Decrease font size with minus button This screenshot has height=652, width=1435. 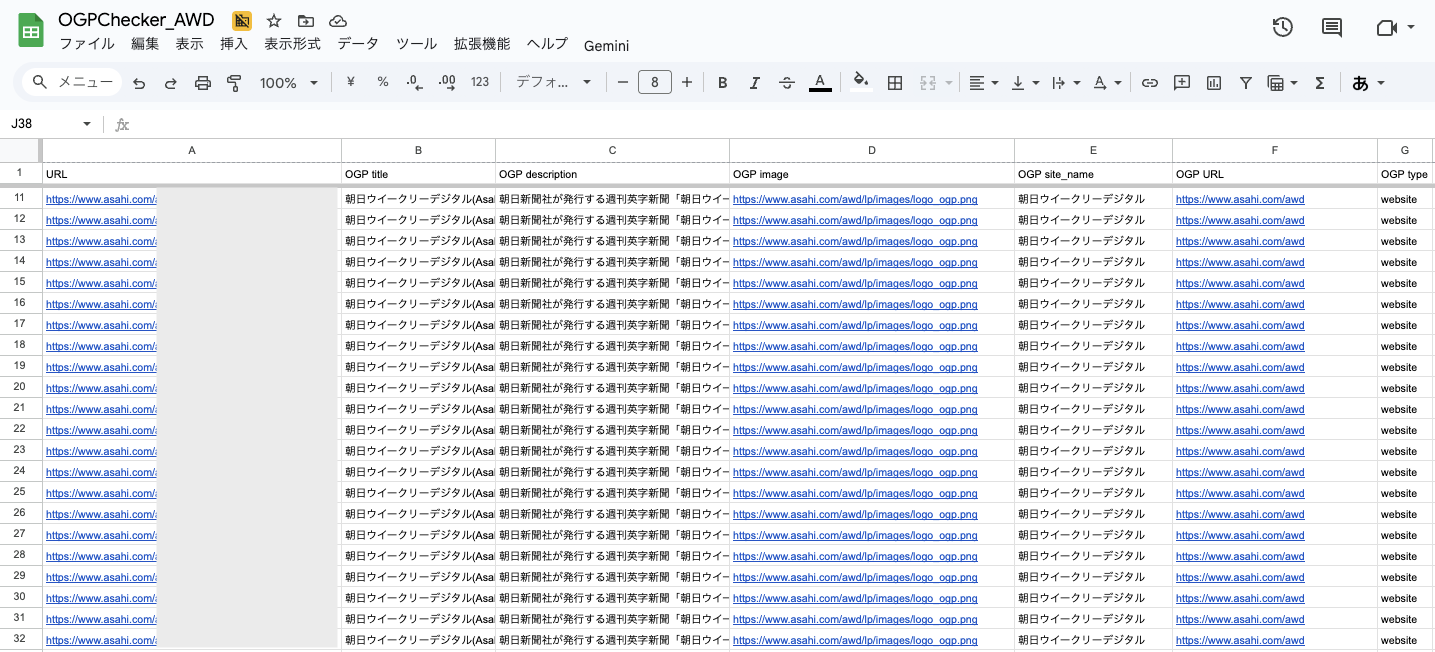[622, 82]
